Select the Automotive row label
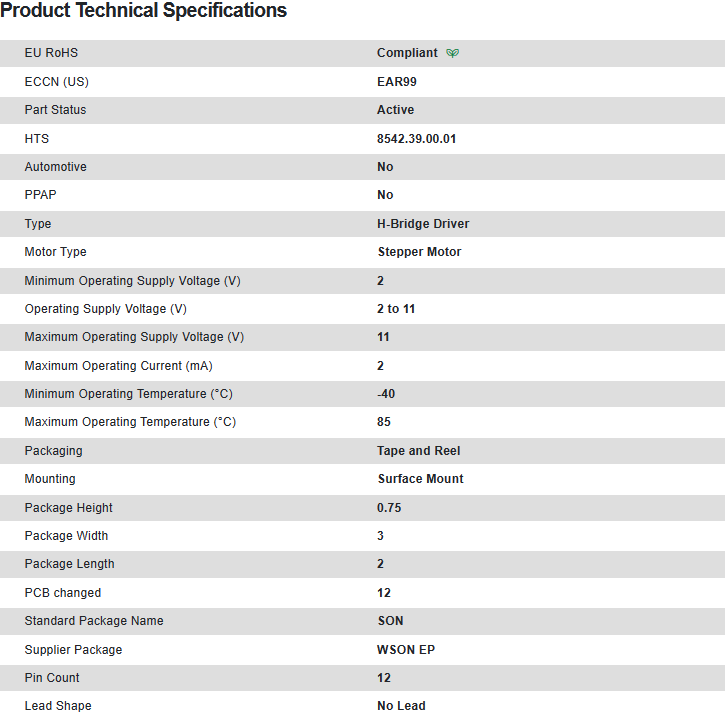726x723 pixels. [55, 167]
